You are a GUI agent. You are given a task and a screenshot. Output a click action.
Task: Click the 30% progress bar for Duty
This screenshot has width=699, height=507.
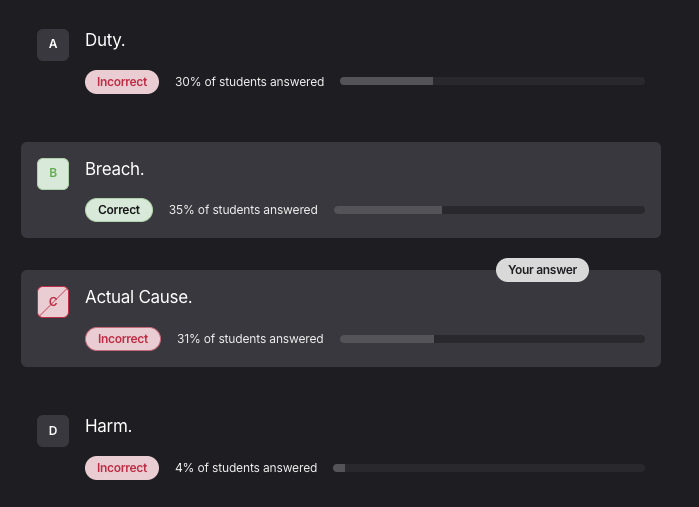(492, 81)
